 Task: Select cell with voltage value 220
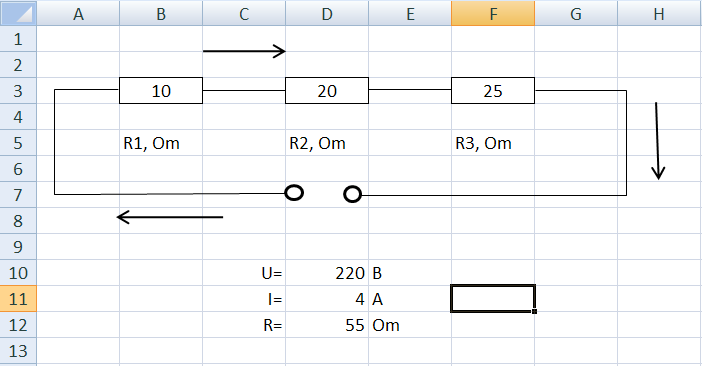point(327,272)
